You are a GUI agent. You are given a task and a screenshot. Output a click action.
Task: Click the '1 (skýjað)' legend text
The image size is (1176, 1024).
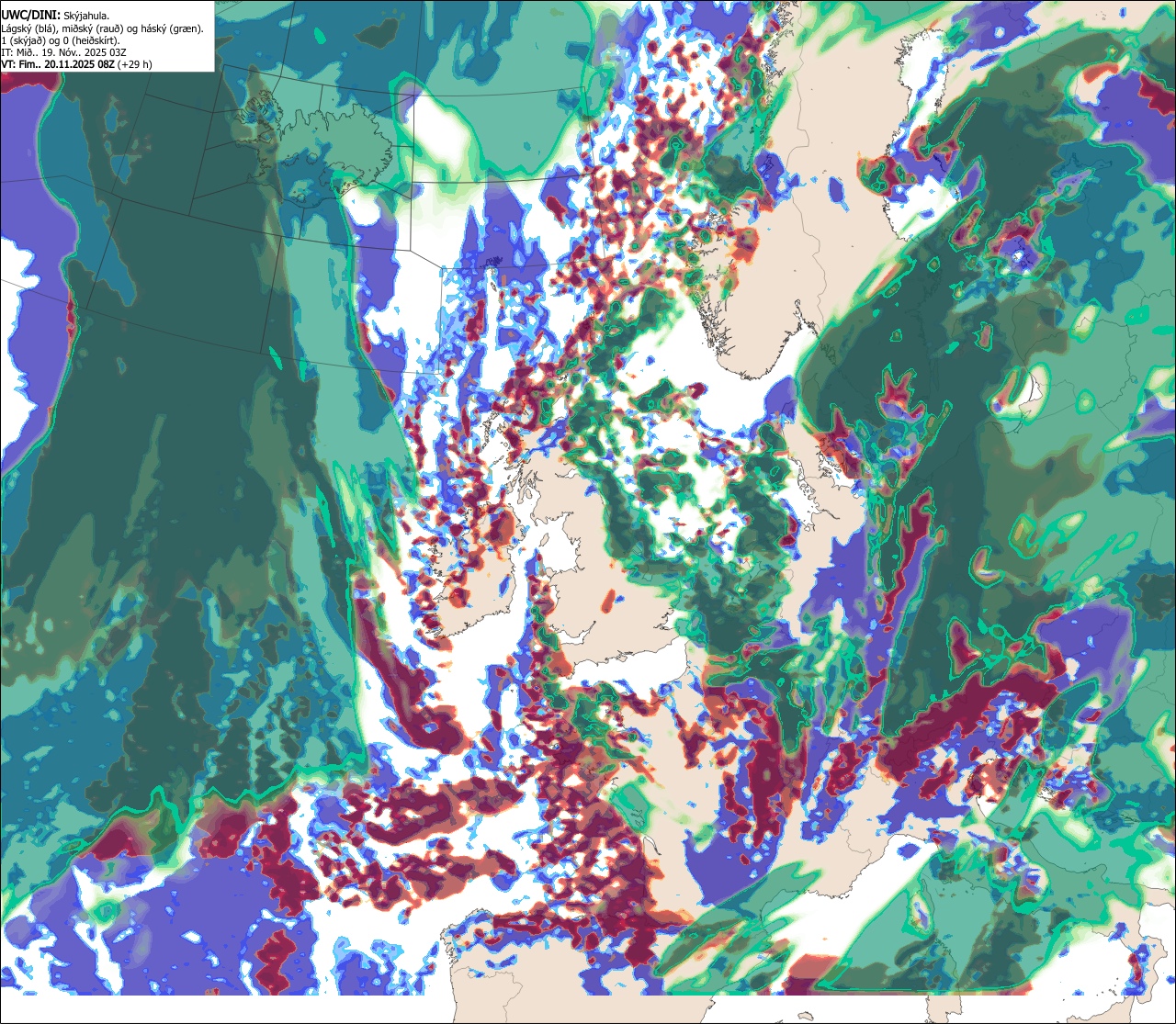[x=23, y=41]
